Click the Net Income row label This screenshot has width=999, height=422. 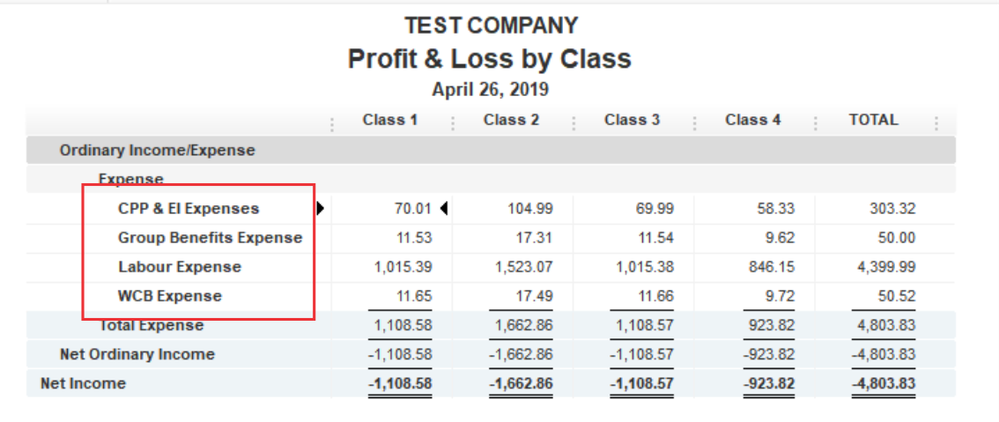(x=83, y=383)
